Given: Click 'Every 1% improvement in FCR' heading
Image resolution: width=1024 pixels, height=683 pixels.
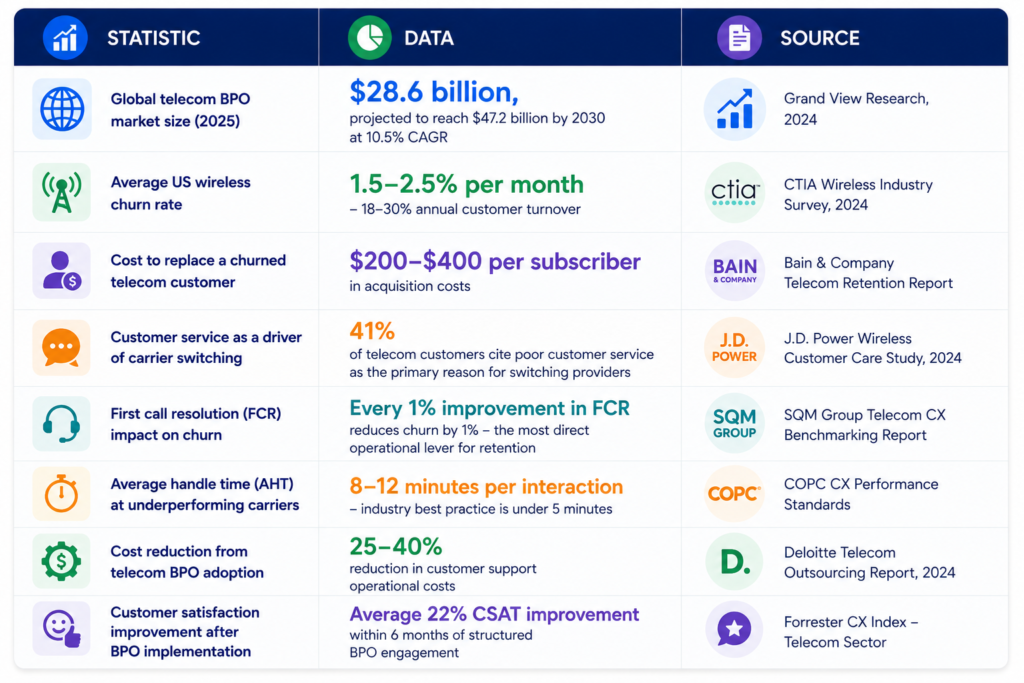Looking at the screenshot, I should click(489, 408).
